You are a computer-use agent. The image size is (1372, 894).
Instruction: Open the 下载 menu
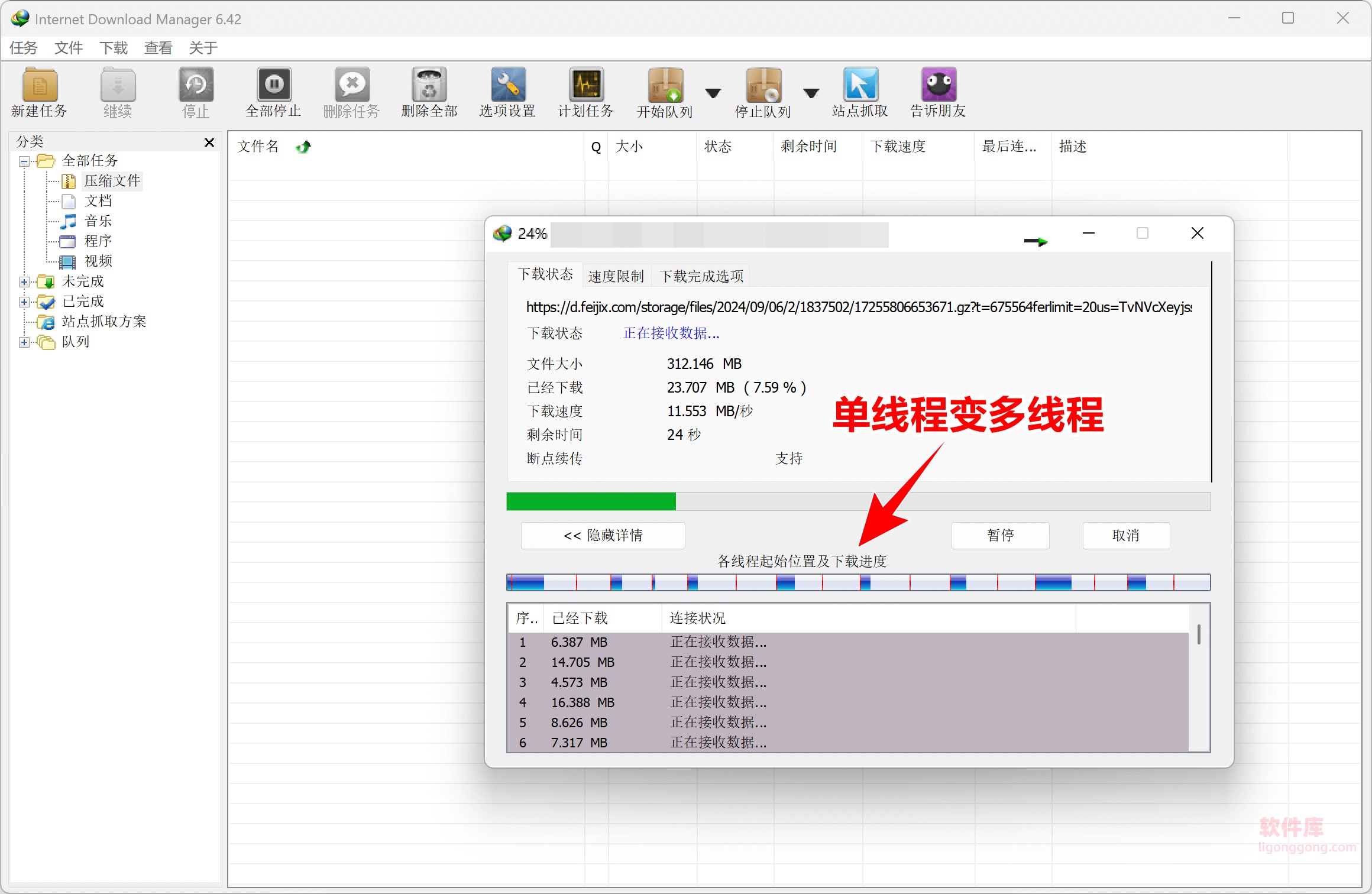[113, 47]
